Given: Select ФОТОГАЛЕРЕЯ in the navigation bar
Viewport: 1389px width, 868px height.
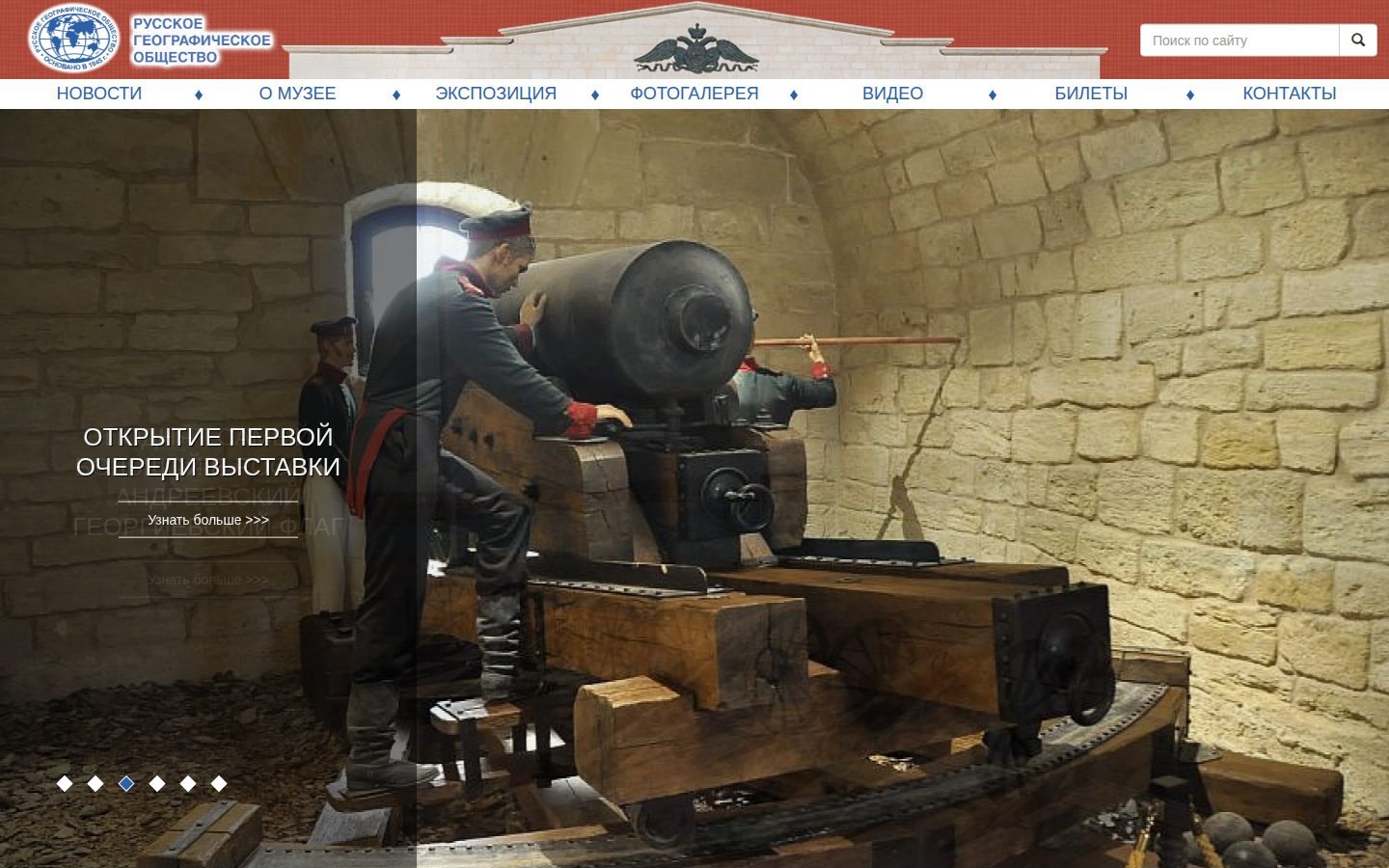Looking at the screenshot, I should coord(694,94).
